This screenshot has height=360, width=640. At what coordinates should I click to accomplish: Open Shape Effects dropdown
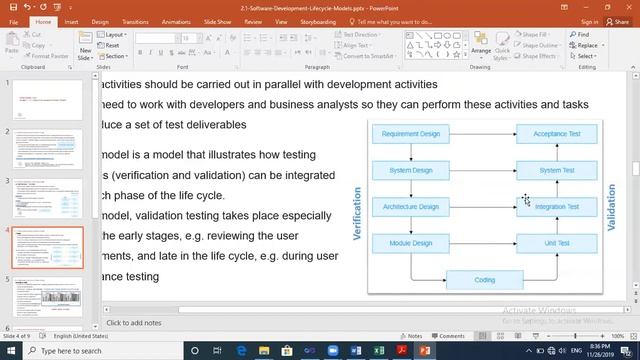pyautogui.click(x=536, y=56)
